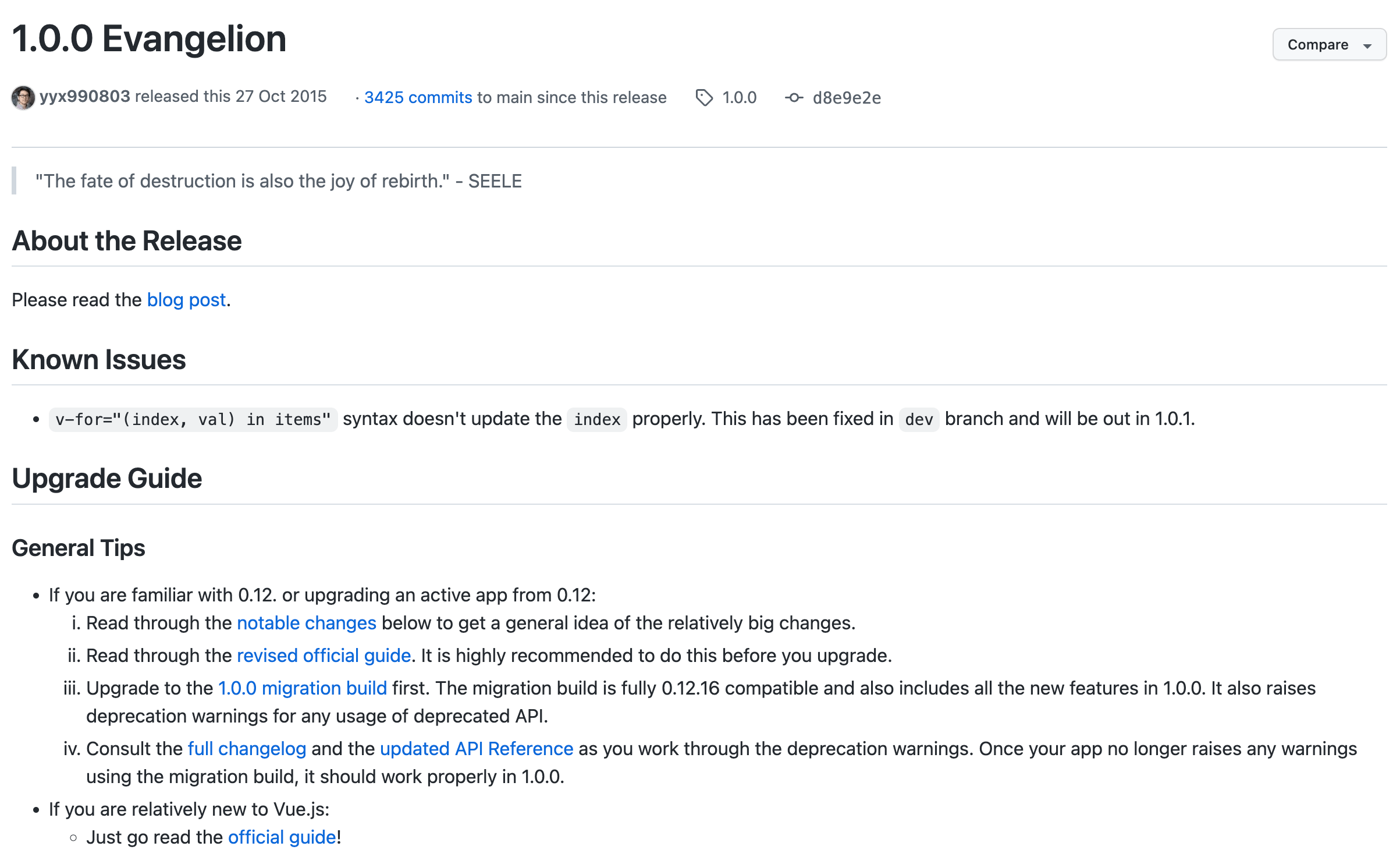
Task: Click the 1.0.0 Evangelion release title
Action: tap(149, 39)
